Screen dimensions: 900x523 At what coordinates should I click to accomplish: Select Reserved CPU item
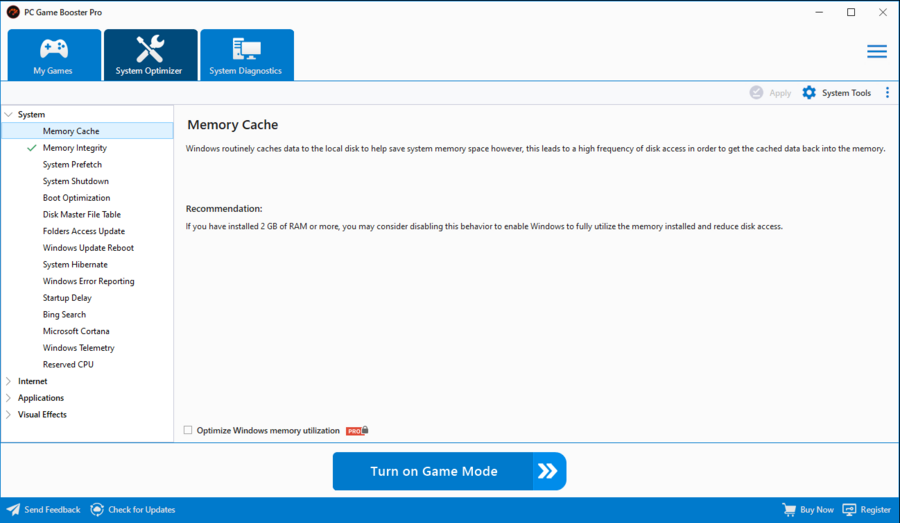[68, 365]
